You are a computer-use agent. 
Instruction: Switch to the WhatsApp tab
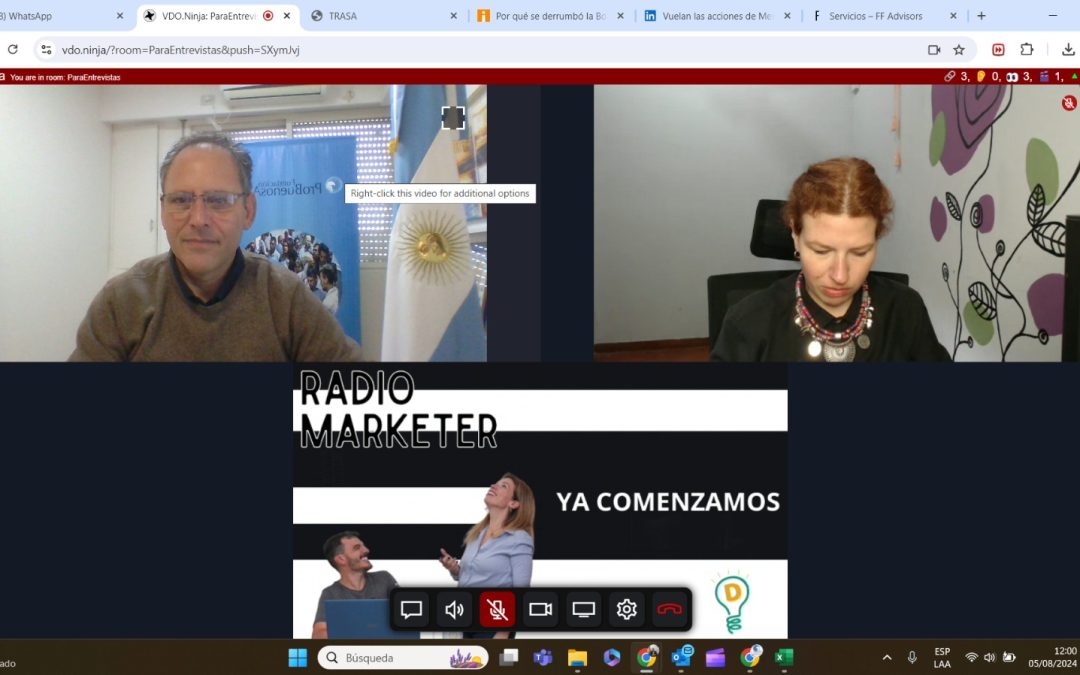60,16
